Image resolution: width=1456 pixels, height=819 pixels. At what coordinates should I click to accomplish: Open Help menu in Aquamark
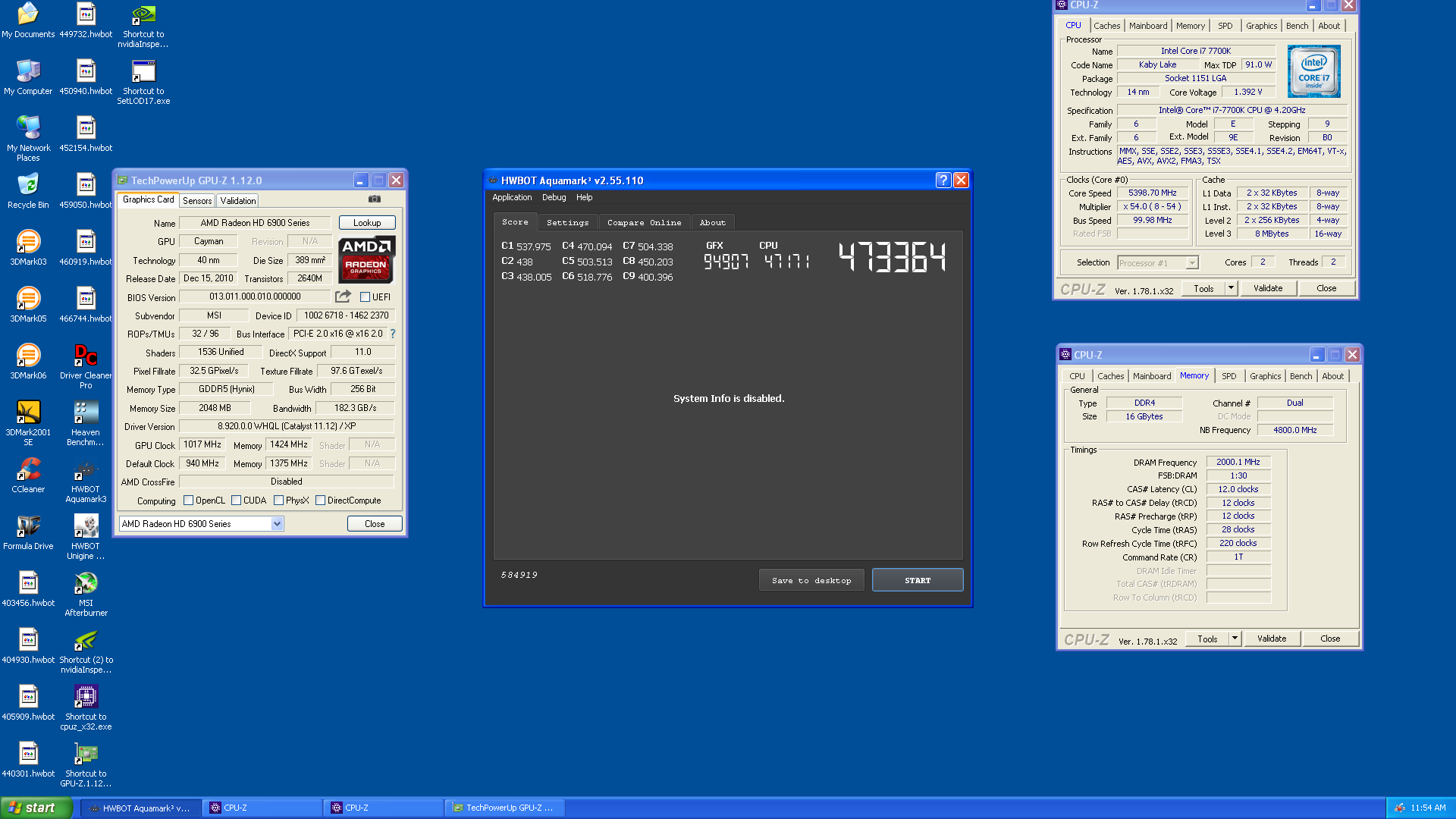click(584, 197)
